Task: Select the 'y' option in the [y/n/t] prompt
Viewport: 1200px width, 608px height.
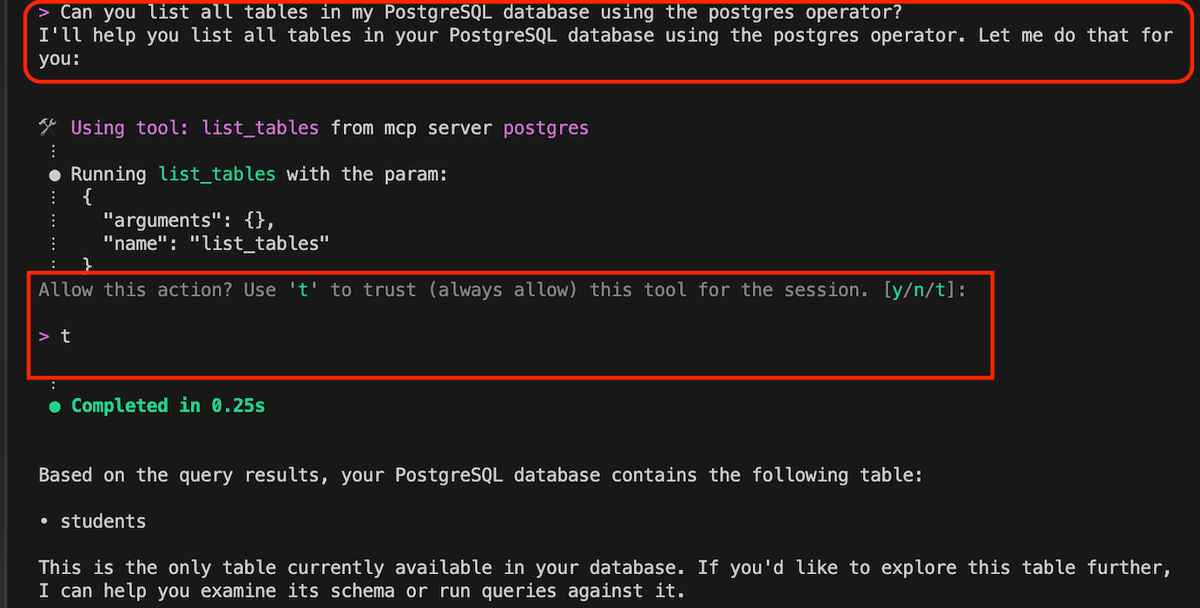Action: point(899,290)
